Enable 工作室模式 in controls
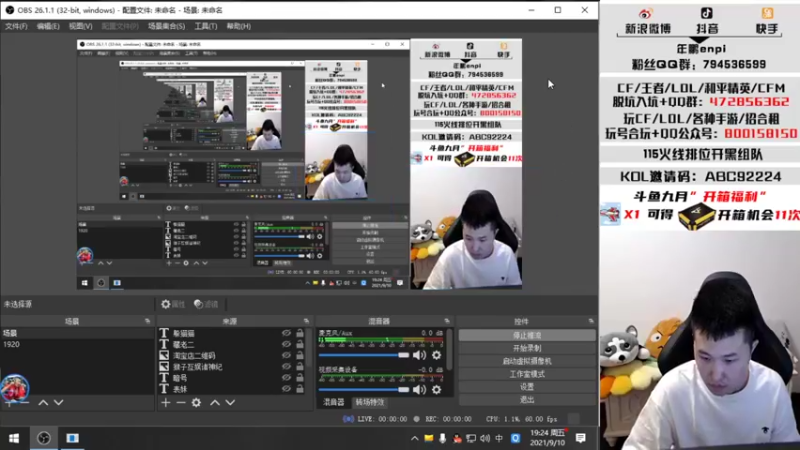Screen dimensions: 800x450 pos(527,374)
